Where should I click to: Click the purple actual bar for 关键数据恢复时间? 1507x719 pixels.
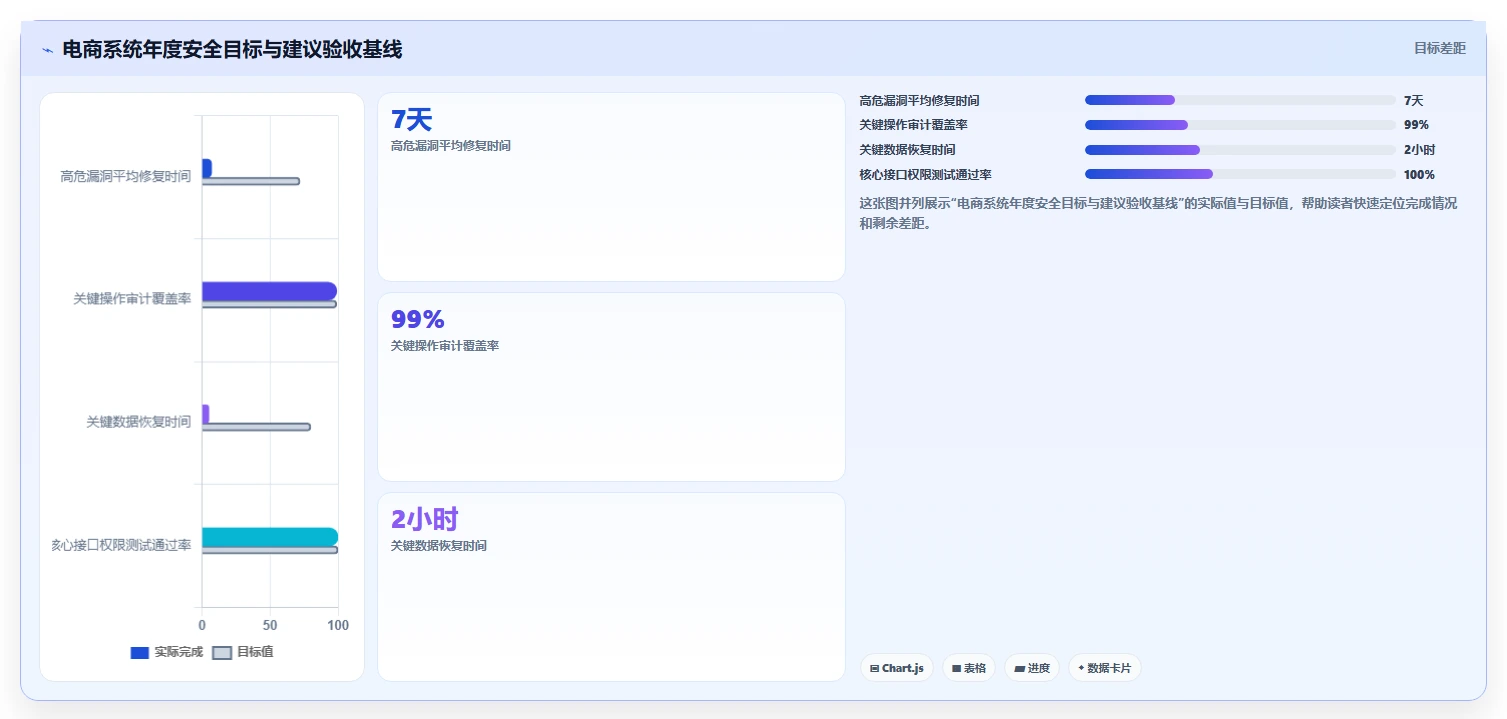click(205, 414)
